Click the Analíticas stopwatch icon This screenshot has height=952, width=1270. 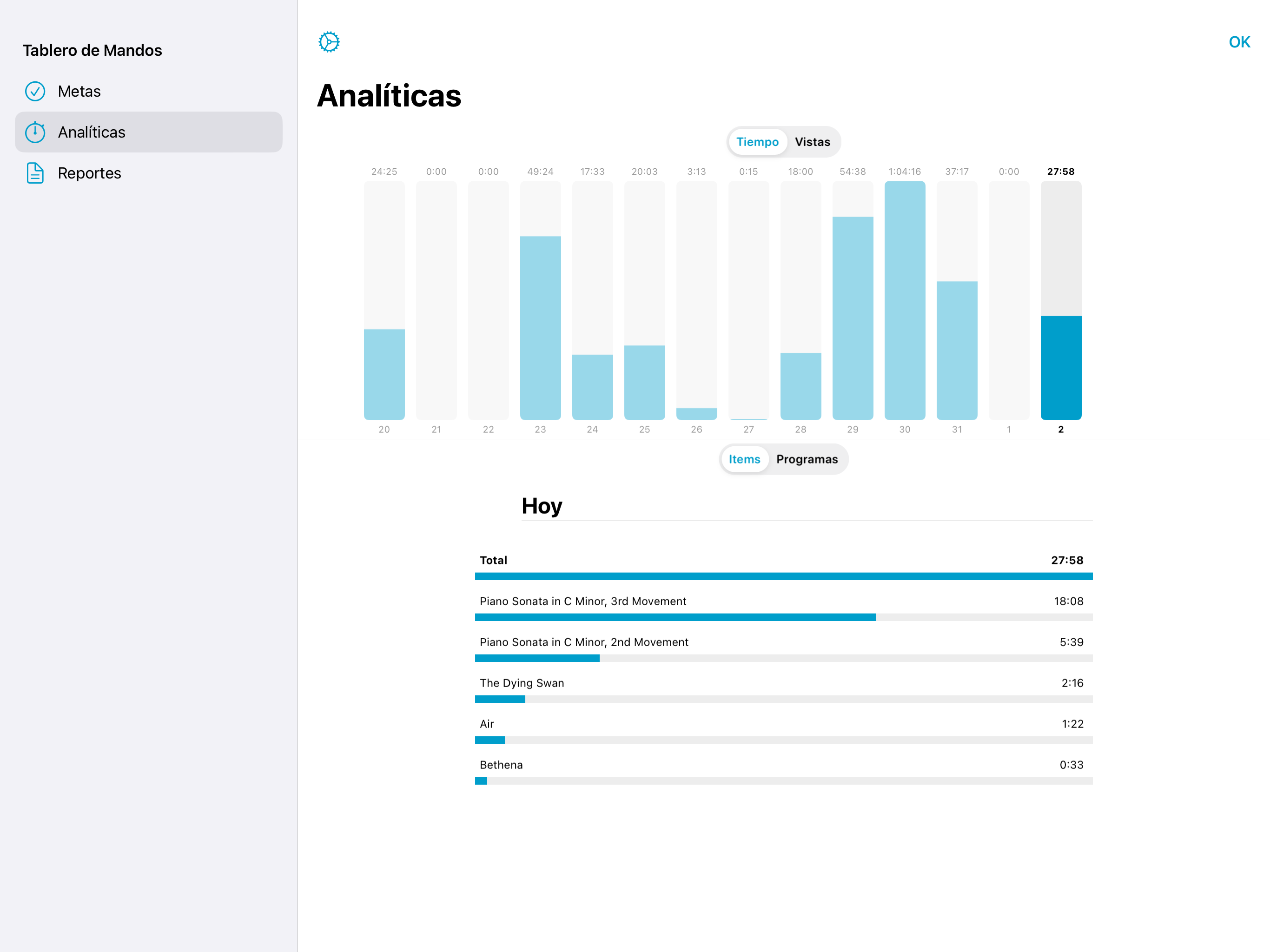coord(35,132)
